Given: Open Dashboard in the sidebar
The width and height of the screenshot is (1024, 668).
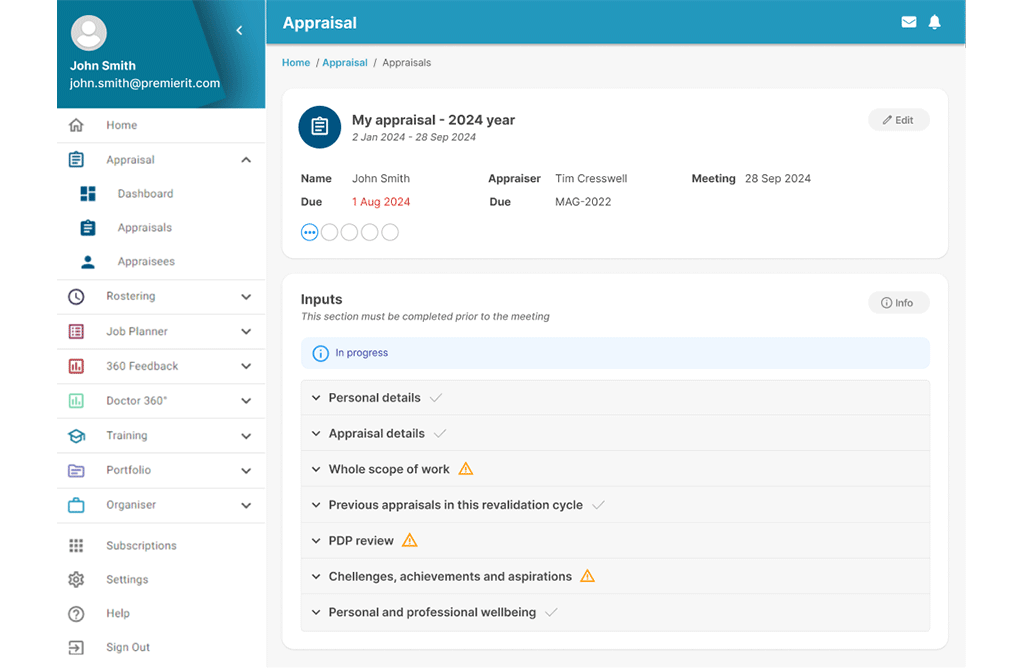Looking at the screenshot, I should click(145, 193).
